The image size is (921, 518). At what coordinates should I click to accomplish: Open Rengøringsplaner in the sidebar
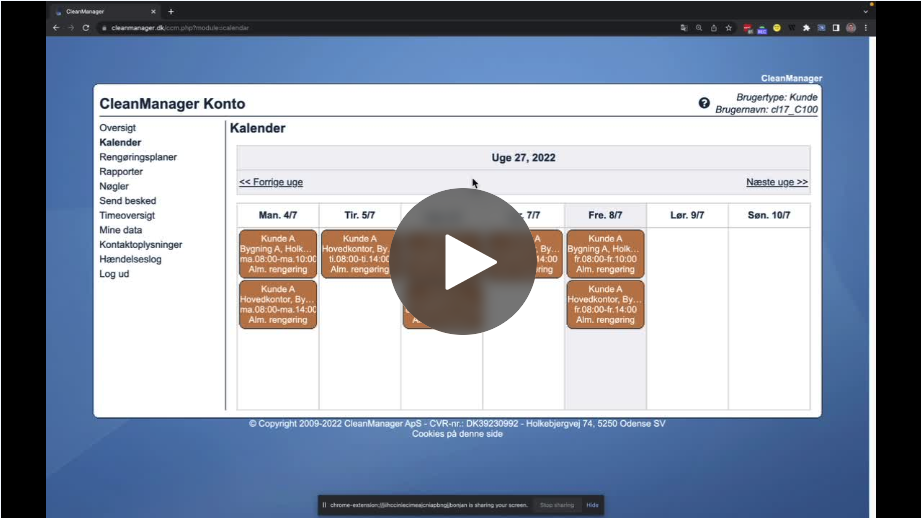pos(138,157)
